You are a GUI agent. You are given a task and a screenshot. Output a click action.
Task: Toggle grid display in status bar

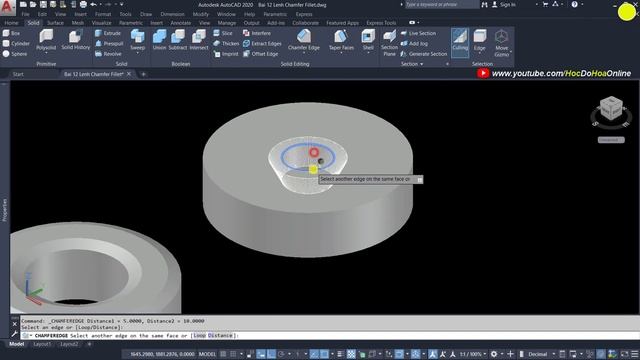tap(223, 354)
